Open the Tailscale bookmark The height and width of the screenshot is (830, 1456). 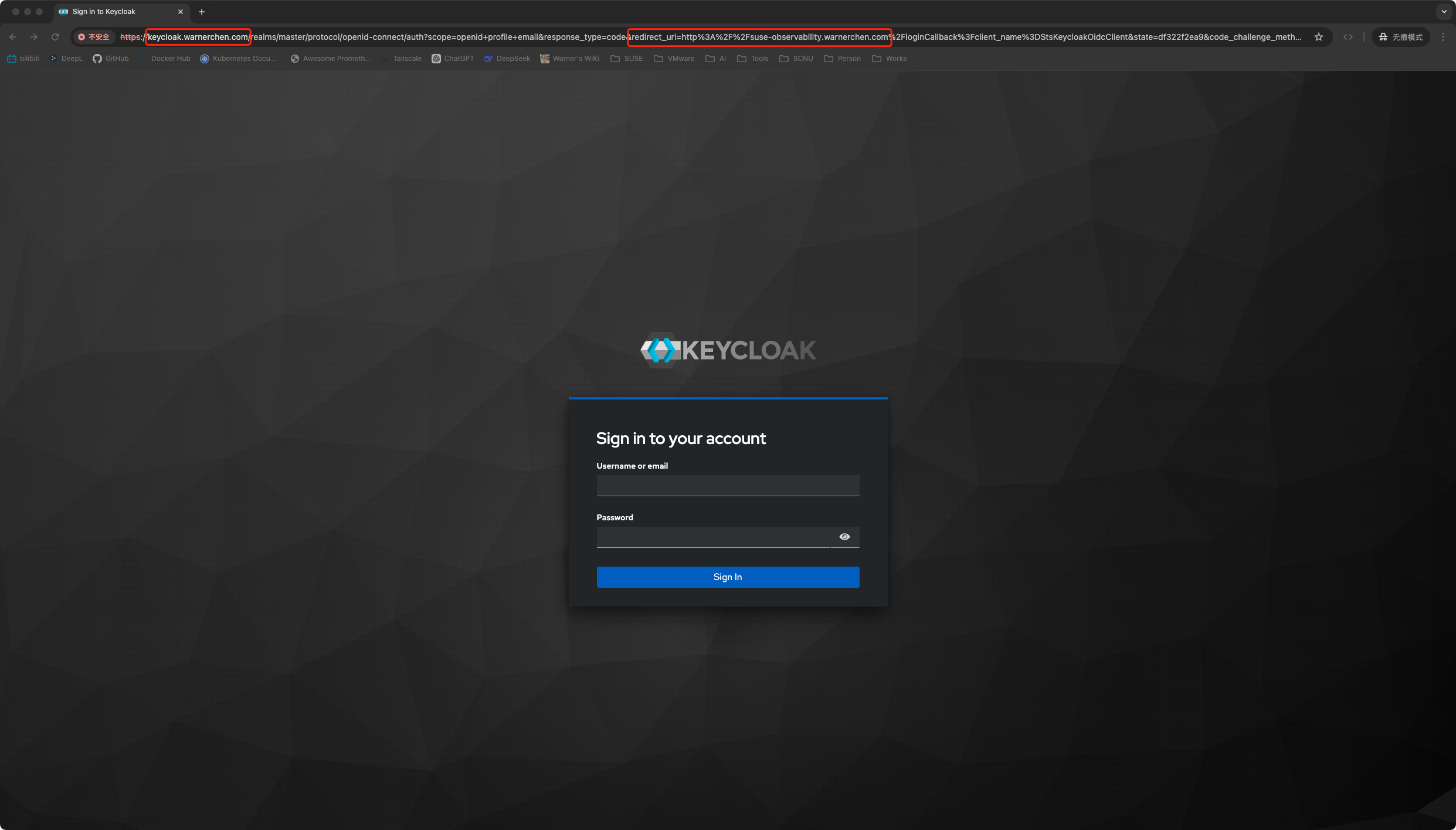402,59
